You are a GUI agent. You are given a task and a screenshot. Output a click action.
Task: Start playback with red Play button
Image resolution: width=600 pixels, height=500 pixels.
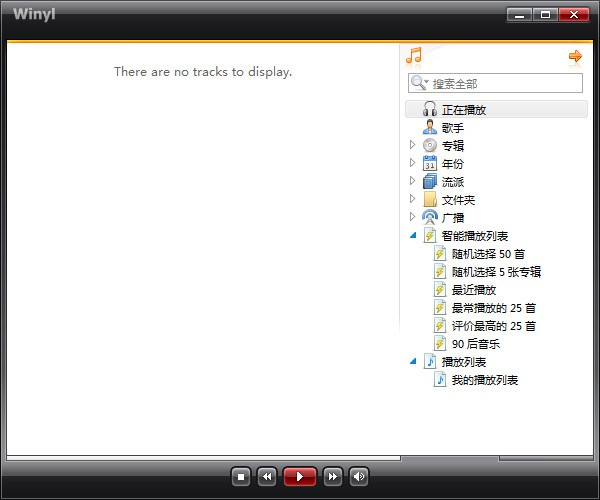point(300,477)
